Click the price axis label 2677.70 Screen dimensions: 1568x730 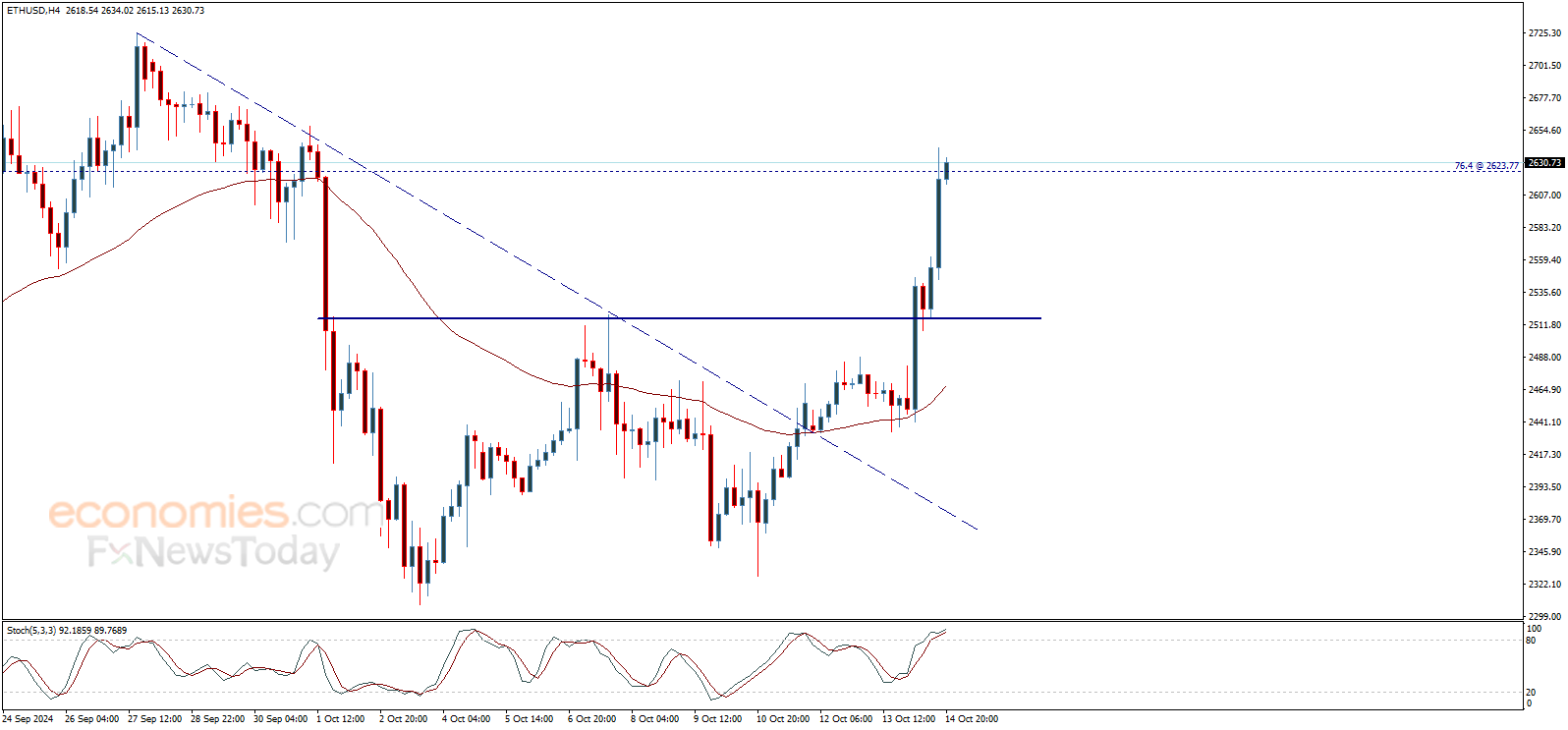click(x=1544, y=98)
